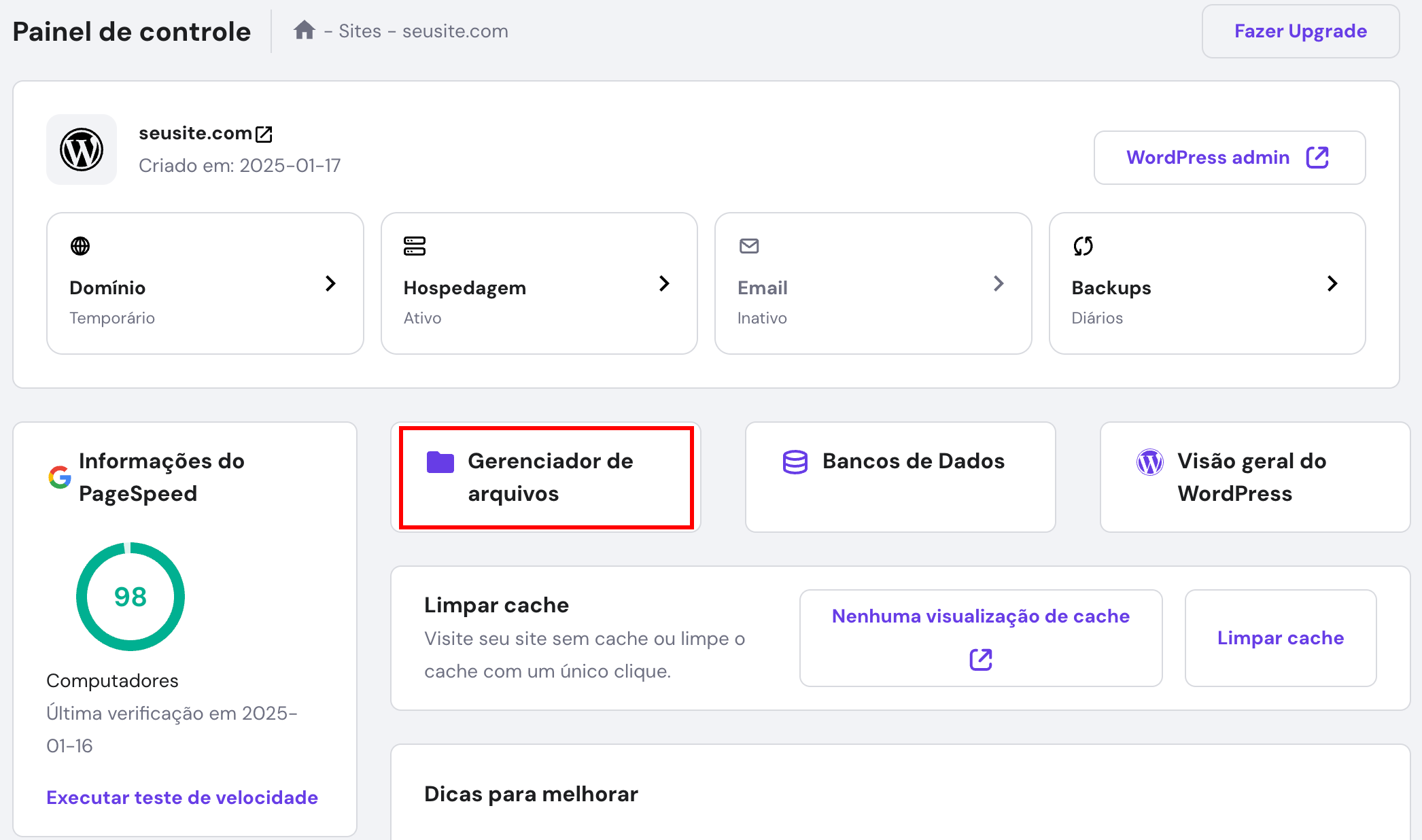Click the server icon on Hospedagem card
This screenshot has width=1422, height=840.
click(x=415, y=246)
